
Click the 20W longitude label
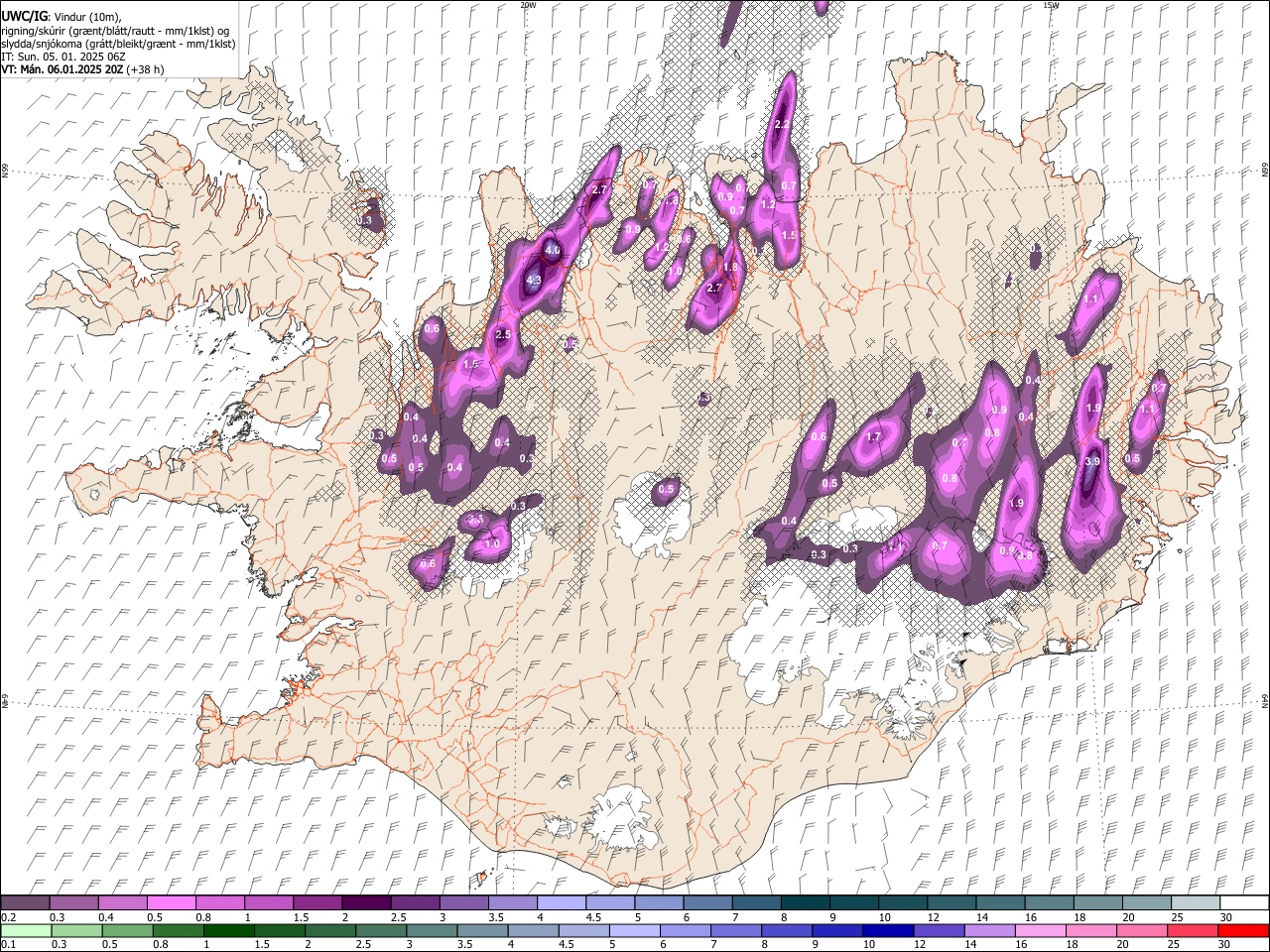point(528,5)
